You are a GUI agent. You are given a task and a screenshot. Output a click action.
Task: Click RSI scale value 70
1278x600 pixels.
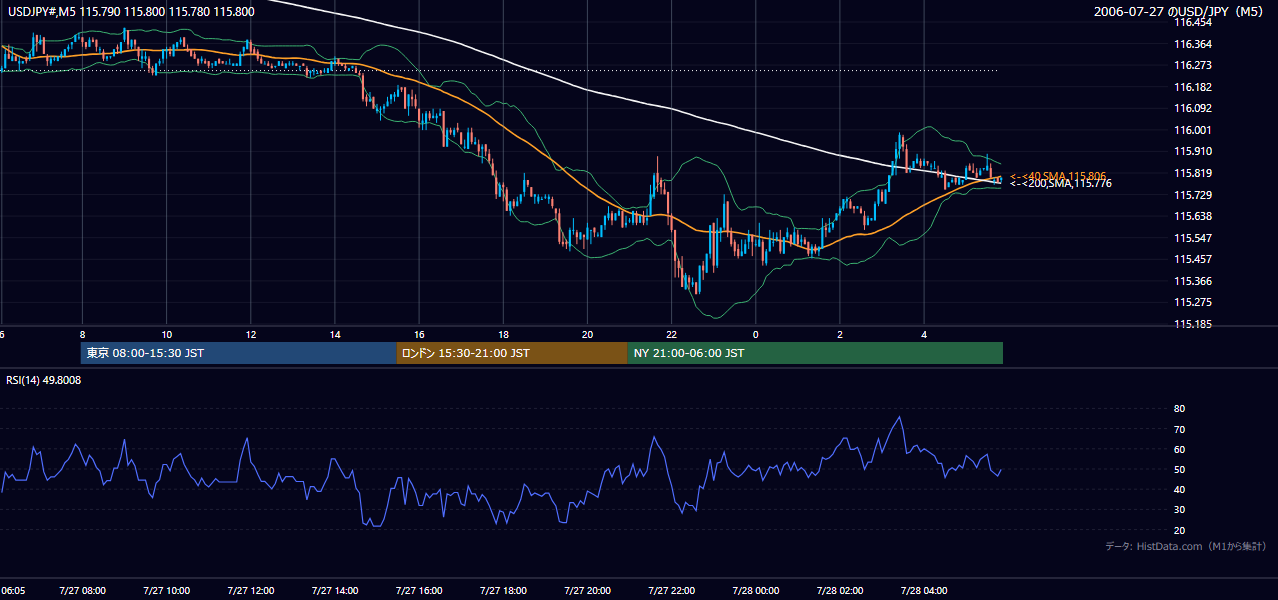1180,429
